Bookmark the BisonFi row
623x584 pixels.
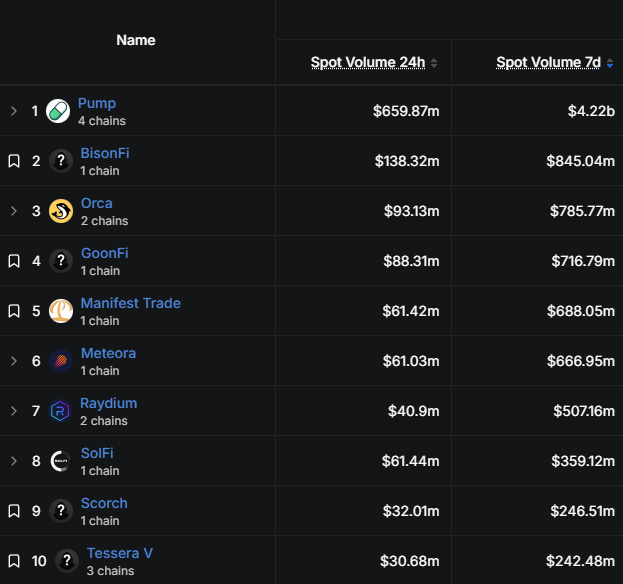(14, 161)
